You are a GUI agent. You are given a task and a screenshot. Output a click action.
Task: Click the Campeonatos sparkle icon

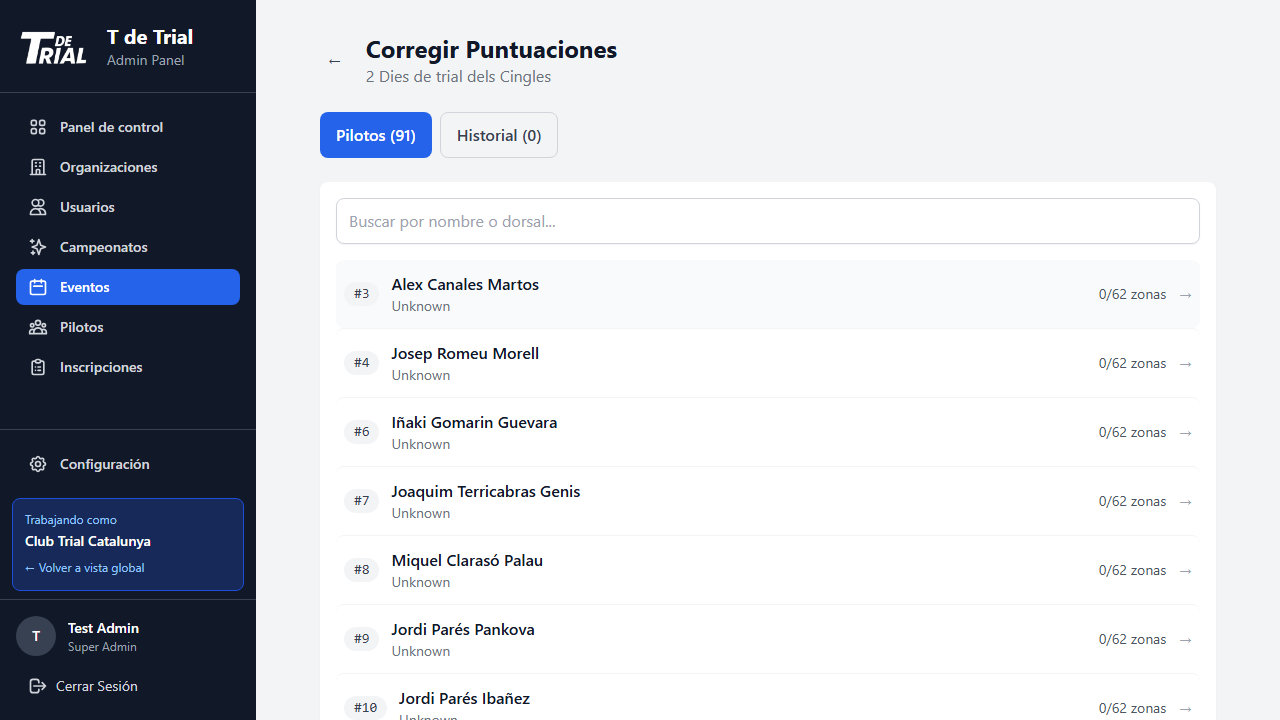click(38, 247)
